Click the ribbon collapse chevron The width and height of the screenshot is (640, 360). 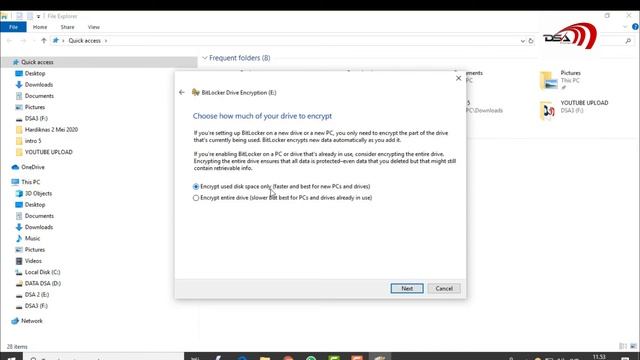(625, 27)
